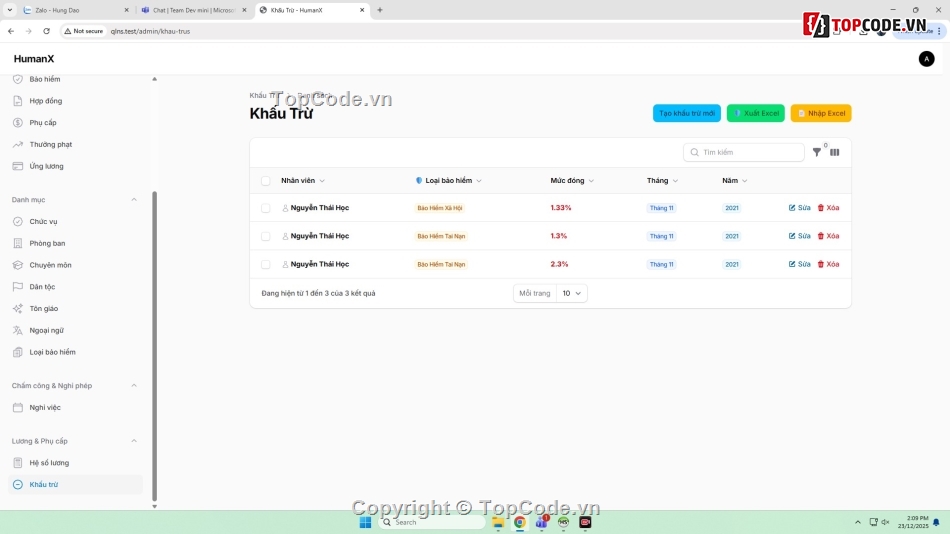Sort by the Năm column
This screenshot has height=534, width=950.
click(x=734, y=181)
